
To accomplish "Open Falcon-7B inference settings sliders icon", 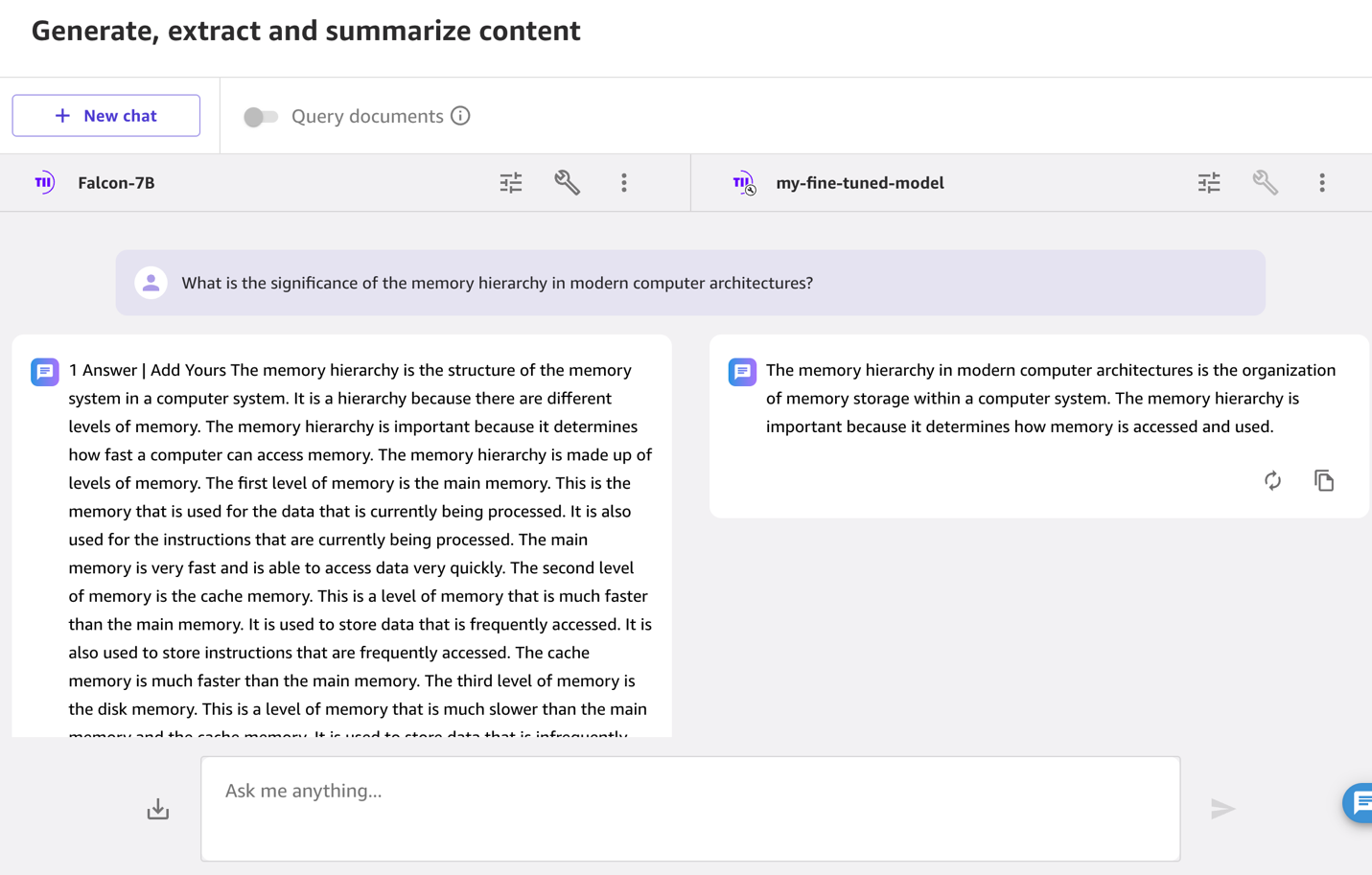I will (511, 182).
